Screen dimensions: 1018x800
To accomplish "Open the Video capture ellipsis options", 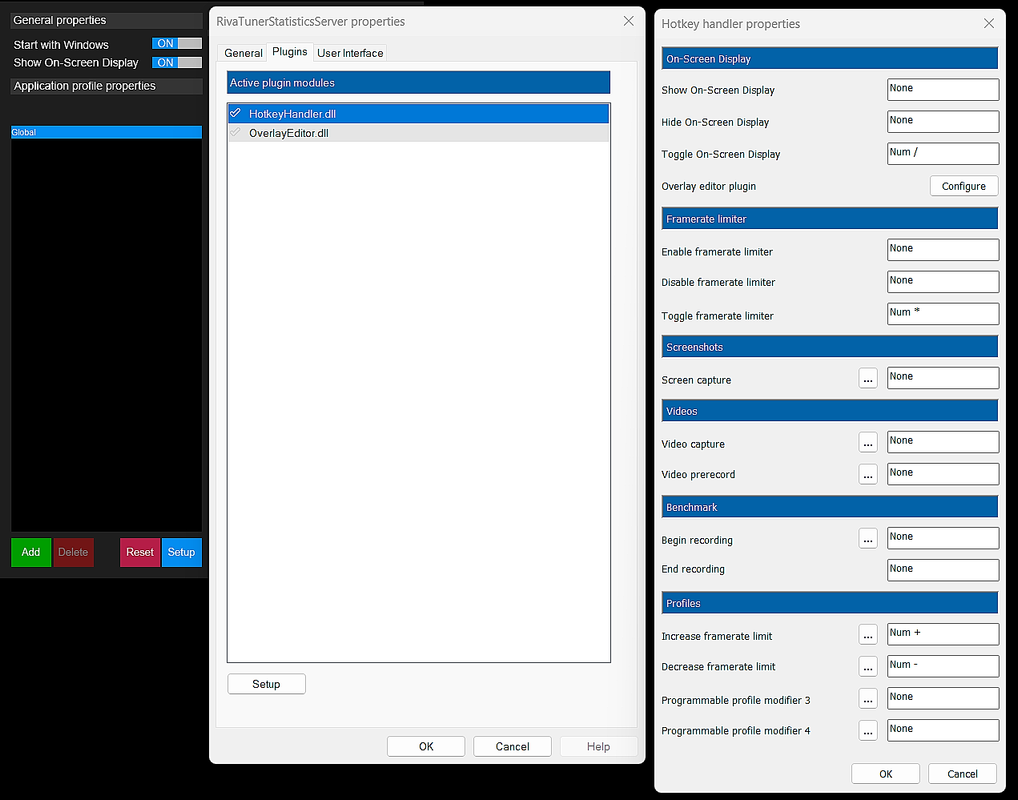I will (868, 442).
